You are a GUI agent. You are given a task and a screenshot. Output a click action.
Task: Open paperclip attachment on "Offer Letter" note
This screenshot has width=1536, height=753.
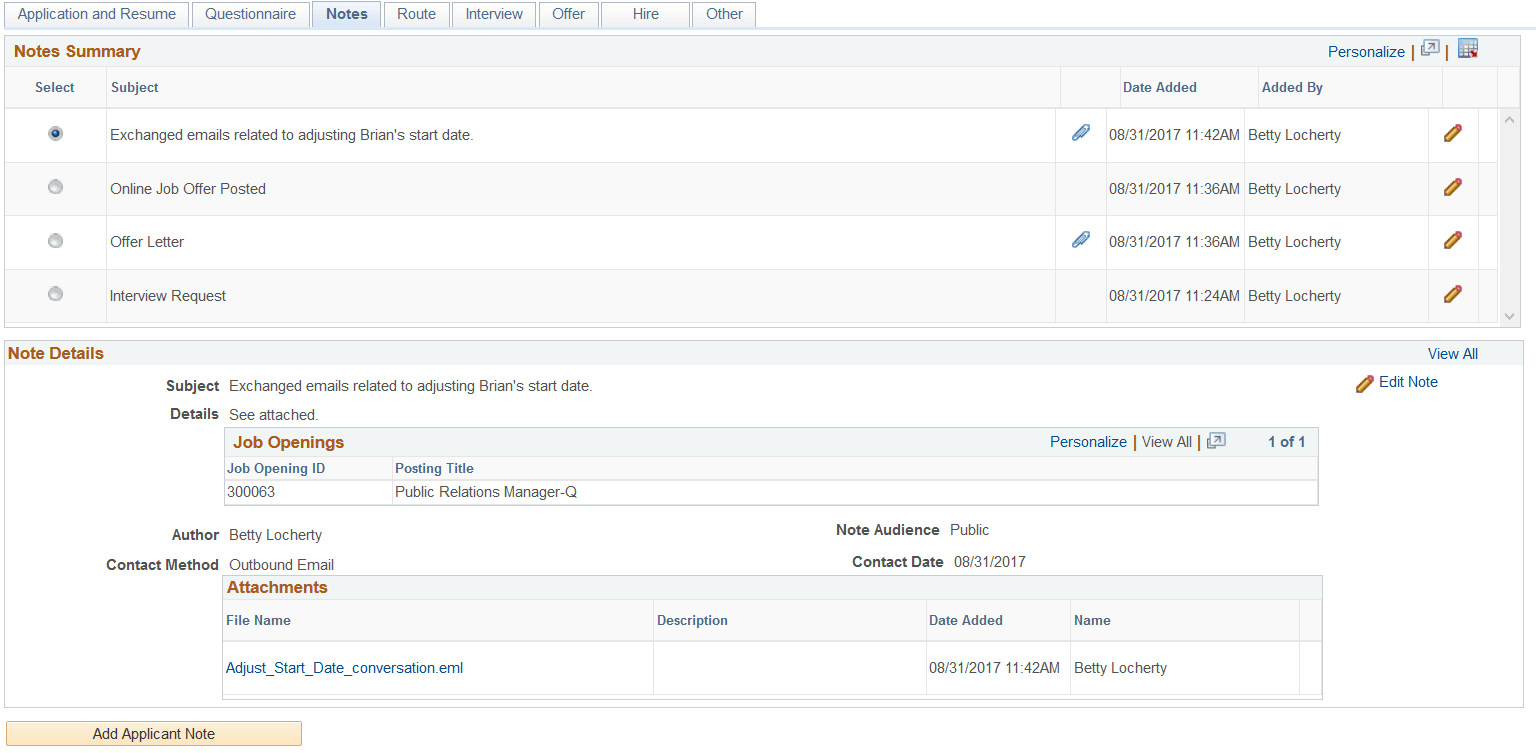pos(1081,239)
